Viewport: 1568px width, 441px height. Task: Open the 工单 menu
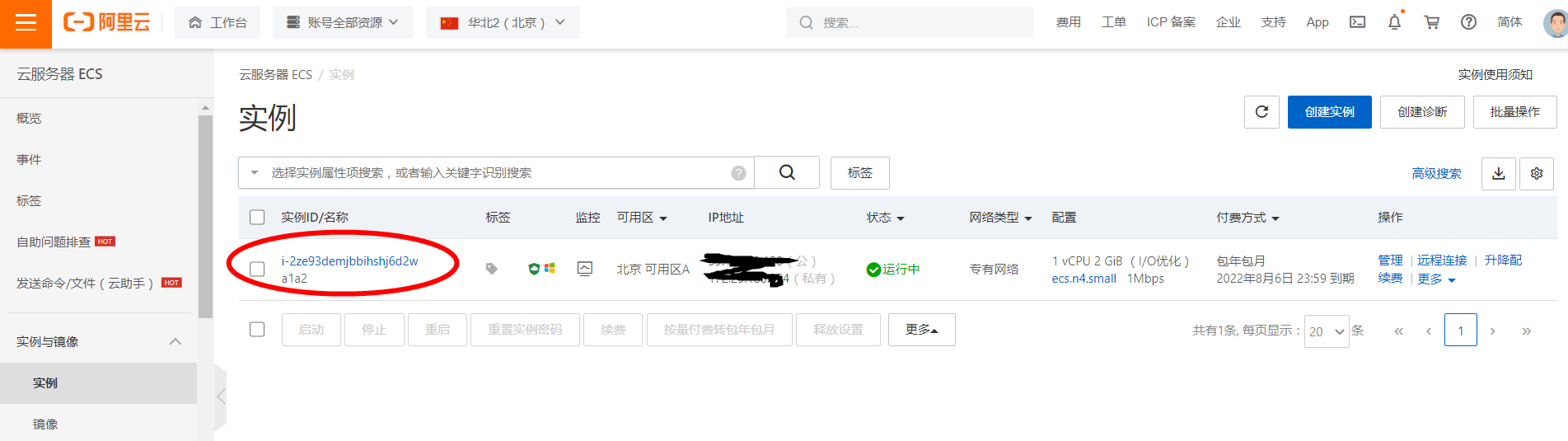click(1113, 22)
